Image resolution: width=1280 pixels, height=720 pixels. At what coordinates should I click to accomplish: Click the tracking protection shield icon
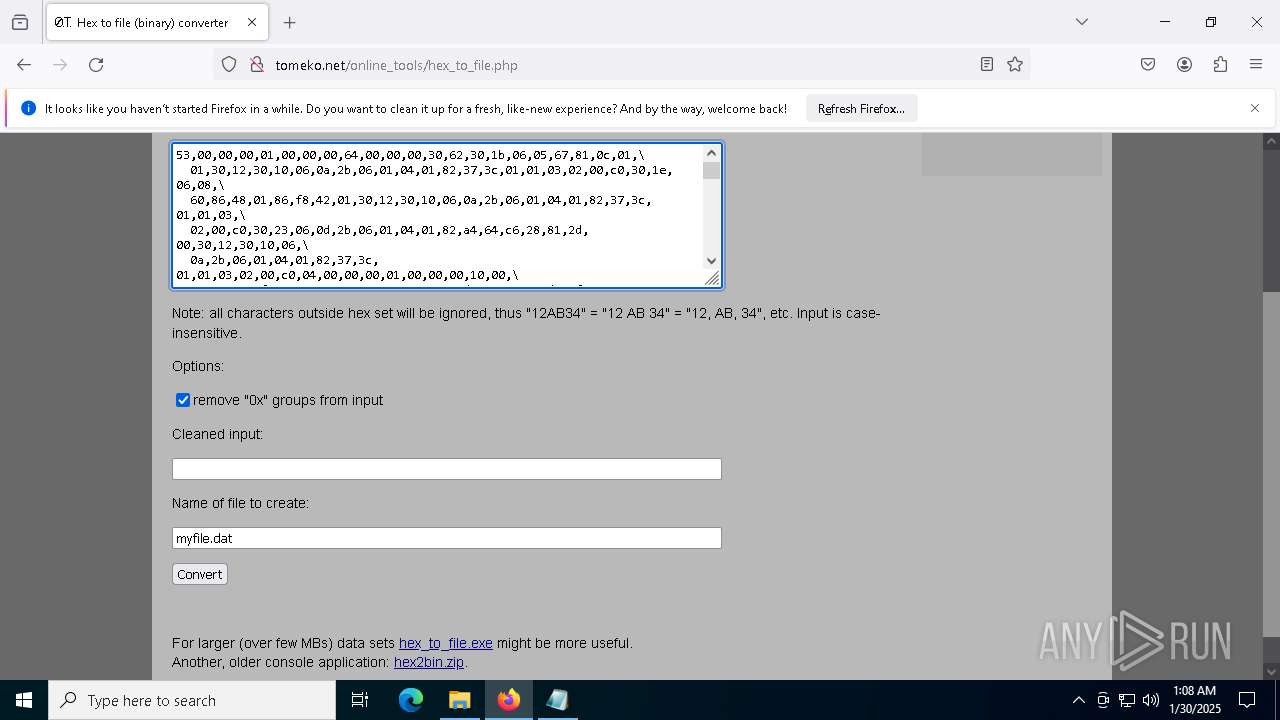(x=229, y=65)
